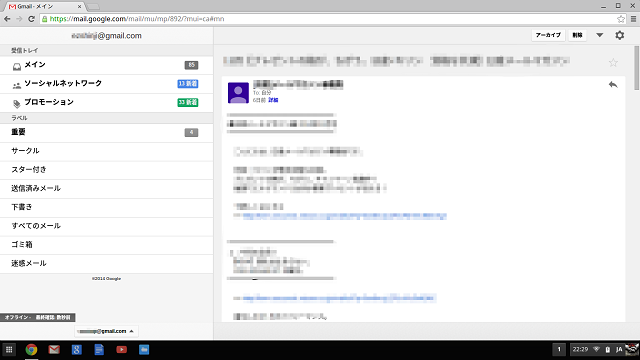Open a new browser tab
This screenshot has width=640, height=360.
coord(93,7)
